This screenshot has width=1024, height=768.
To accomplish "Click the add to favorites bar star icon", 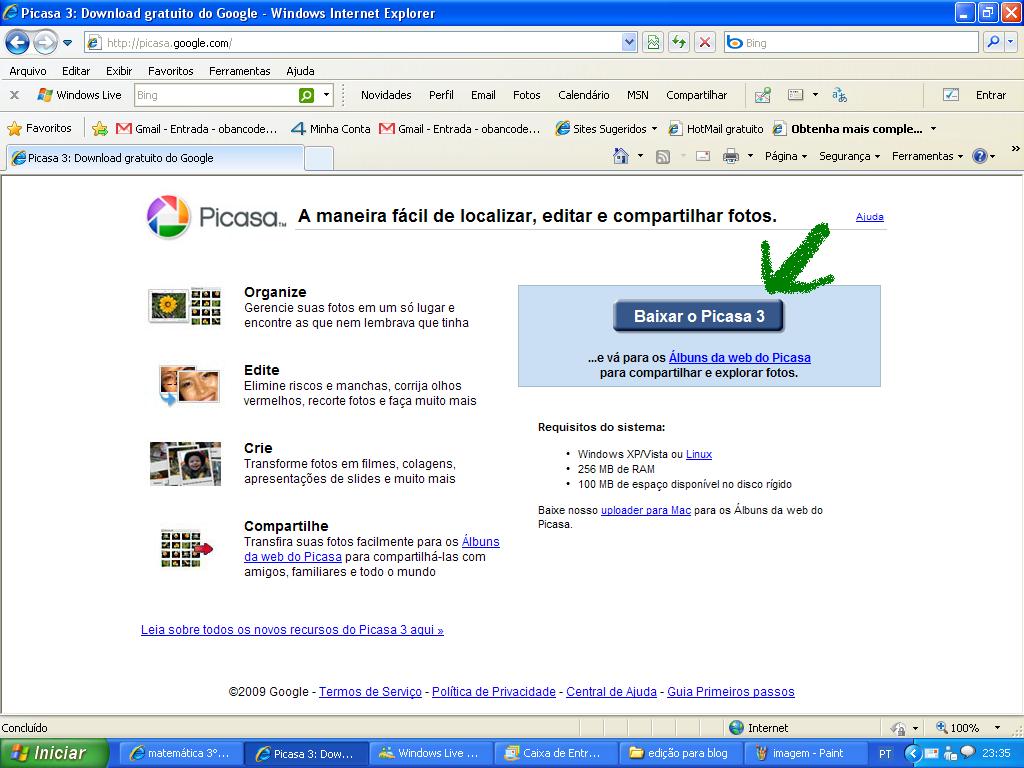I will (x=100, y=129).
